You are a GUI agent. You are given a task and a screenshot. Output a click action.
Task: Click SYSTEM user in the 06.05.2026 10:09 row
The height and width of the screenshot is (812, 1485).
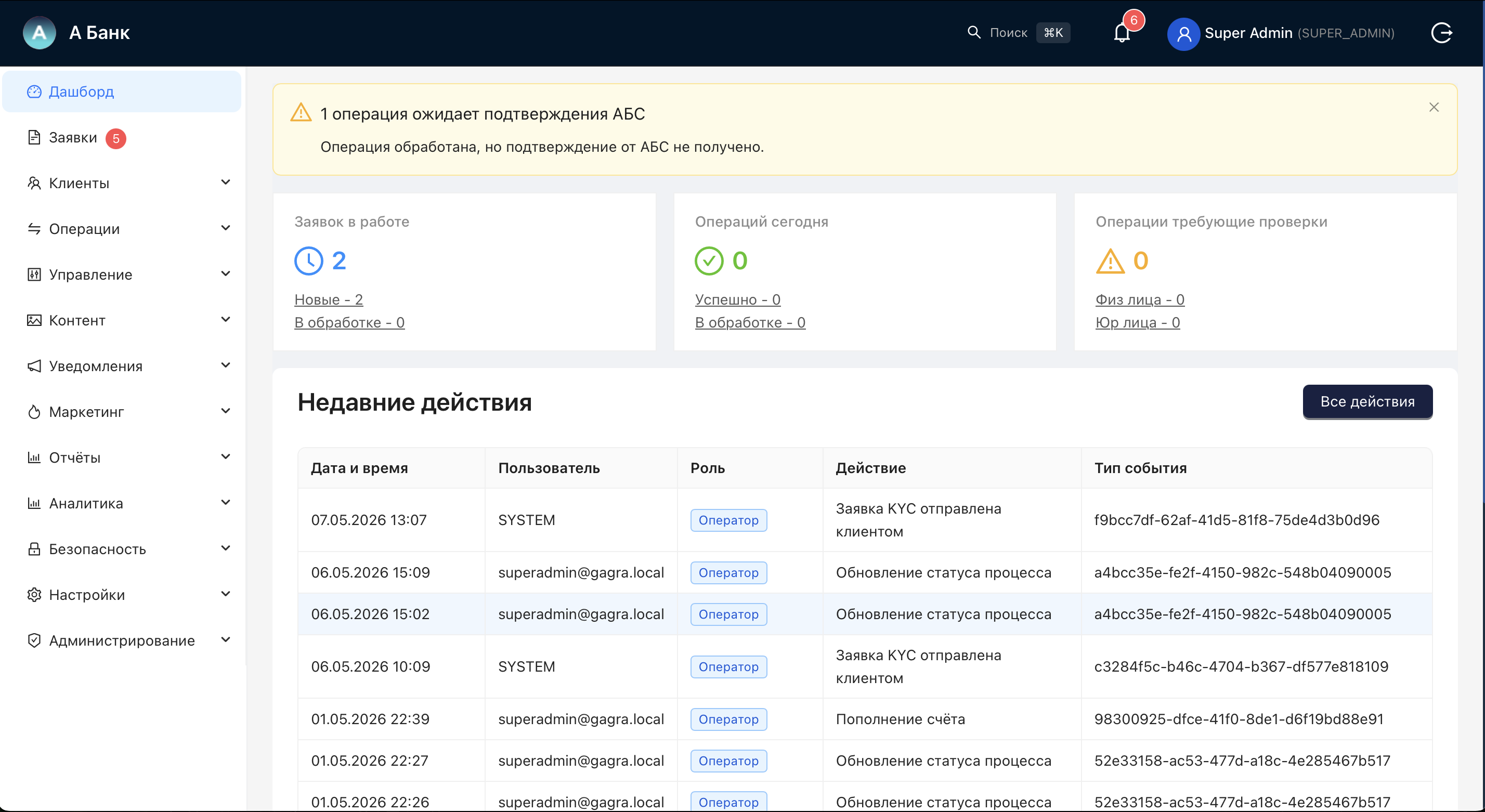click(x=526, y=667)
